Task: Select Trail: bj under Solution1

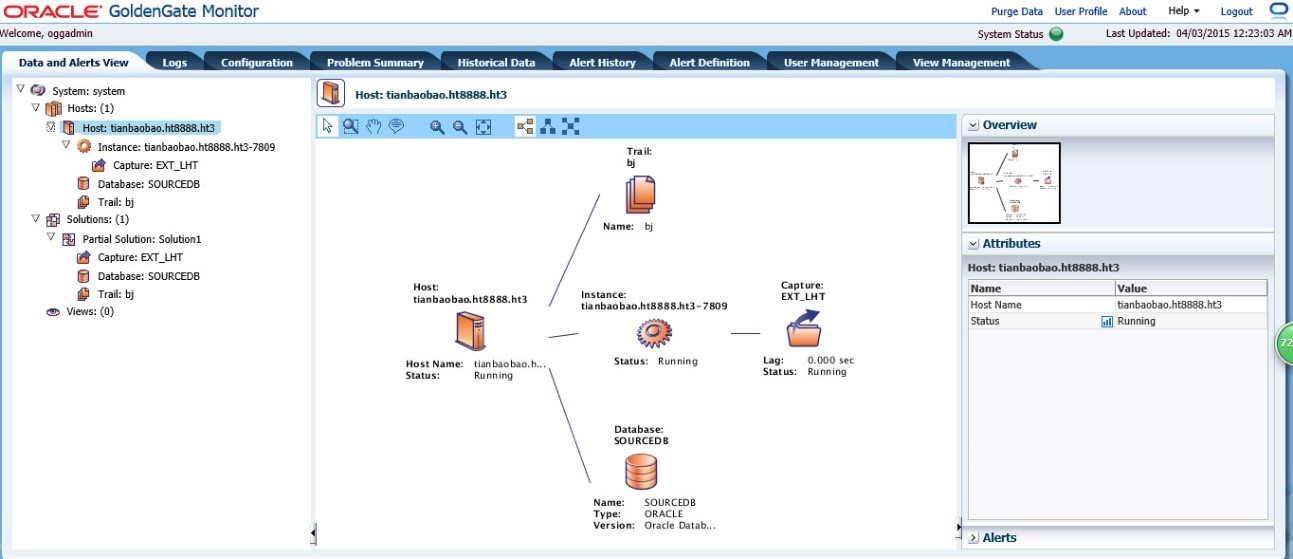Action: 116,294
